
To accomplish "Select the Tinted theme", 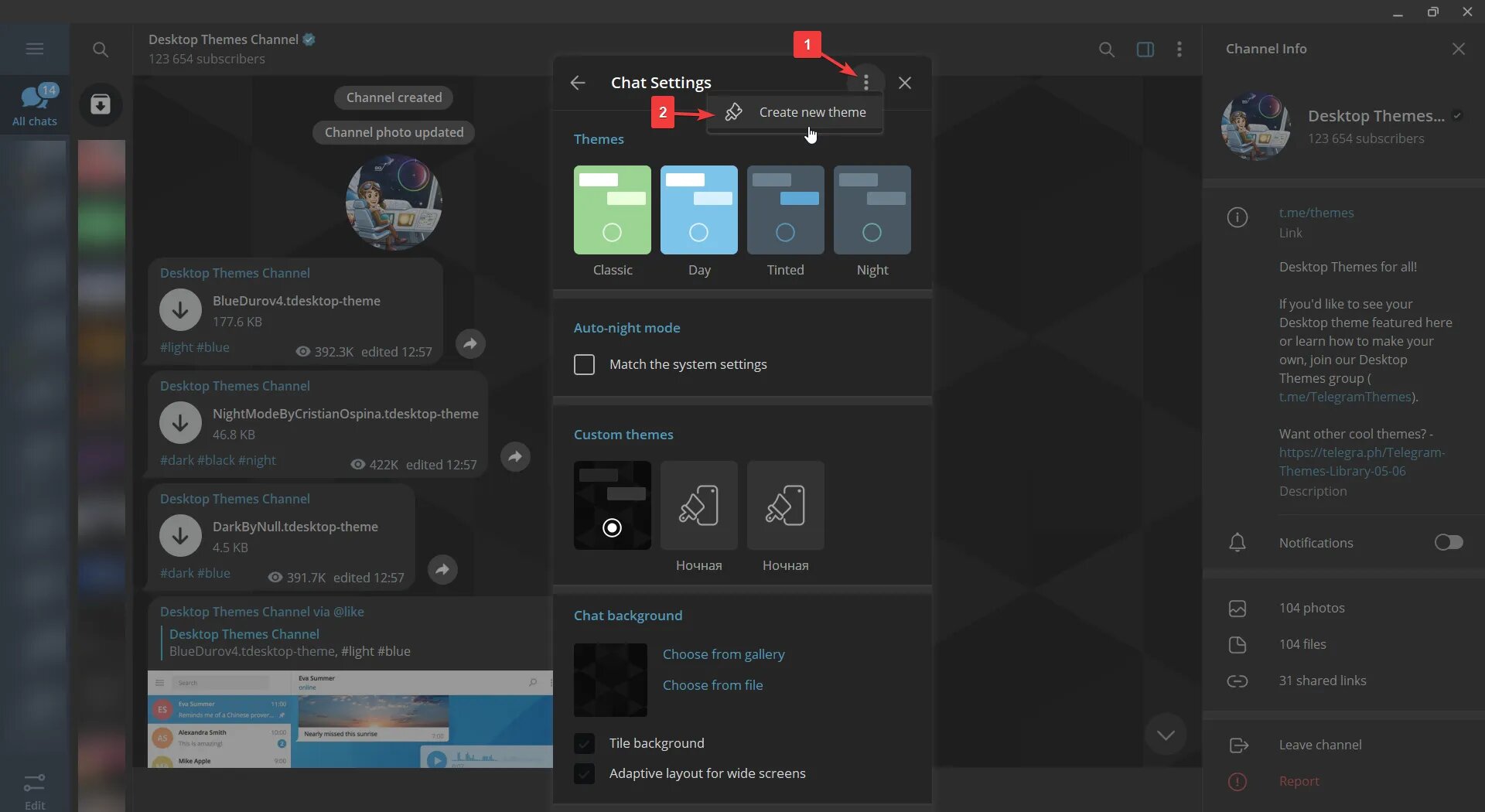I will 786,210.
